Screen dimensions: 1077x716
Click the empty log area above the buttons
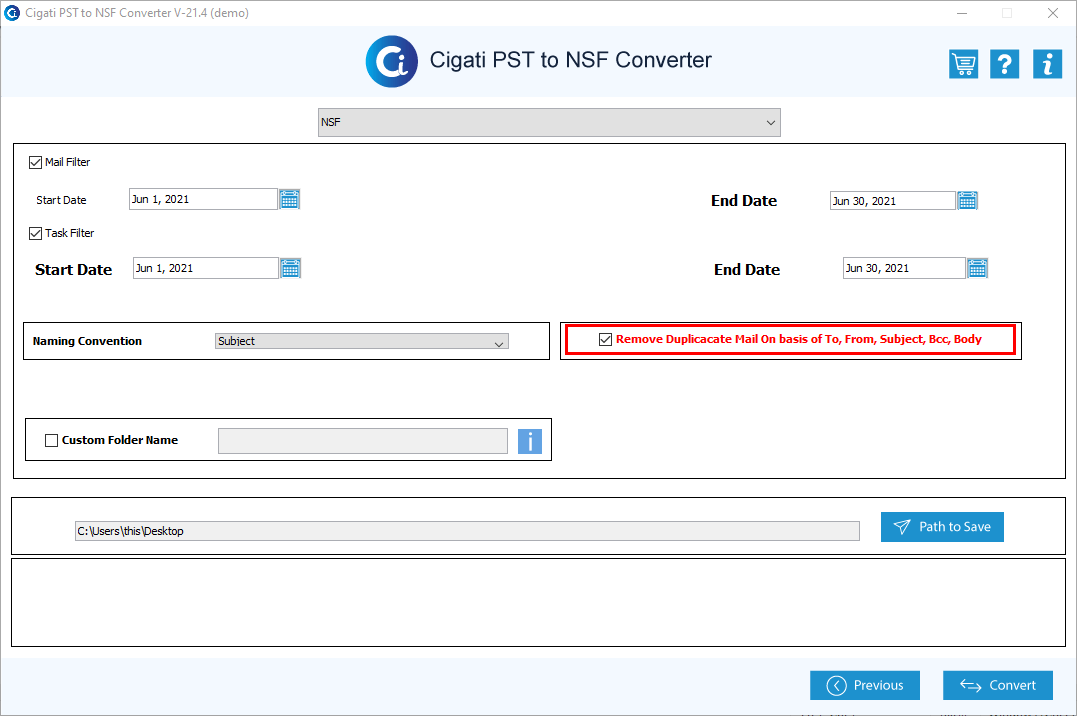pos(538,603)
